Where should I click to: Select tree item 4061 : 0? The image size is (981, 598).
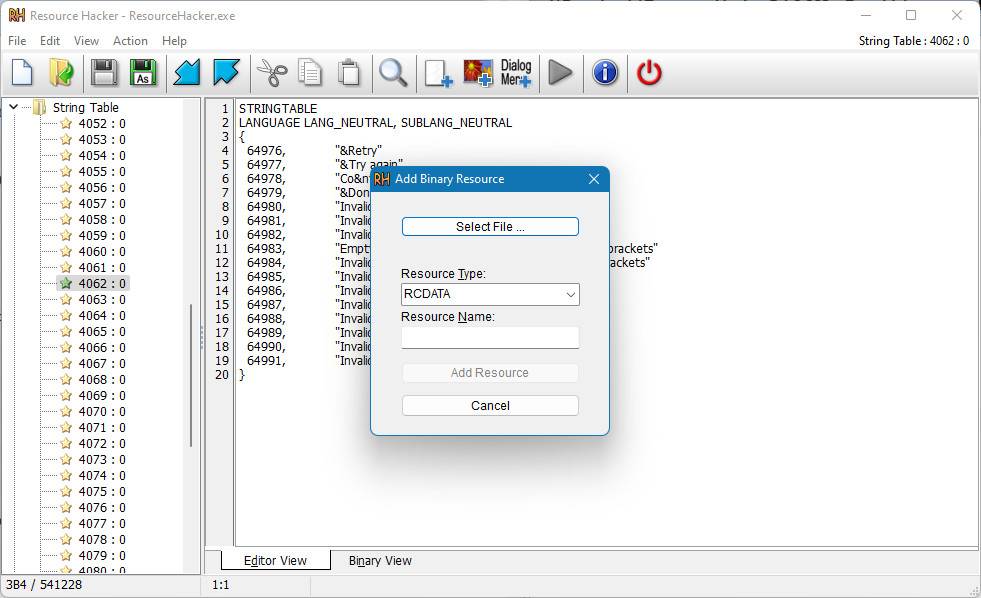coord(102,268)
